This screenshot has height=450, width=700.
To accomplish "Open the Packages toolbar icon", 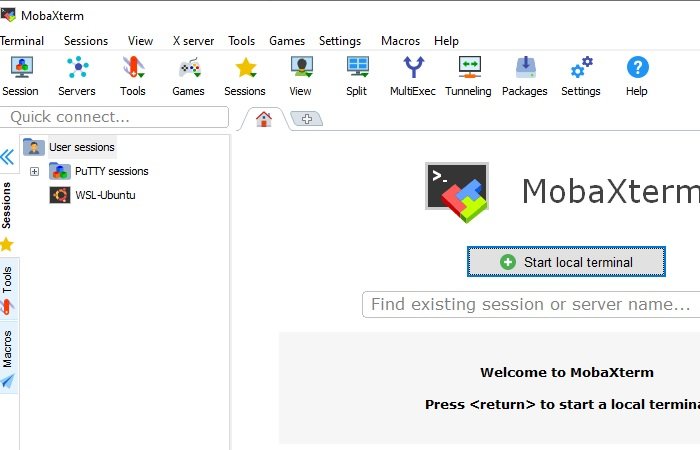I will tap(525, 76).
